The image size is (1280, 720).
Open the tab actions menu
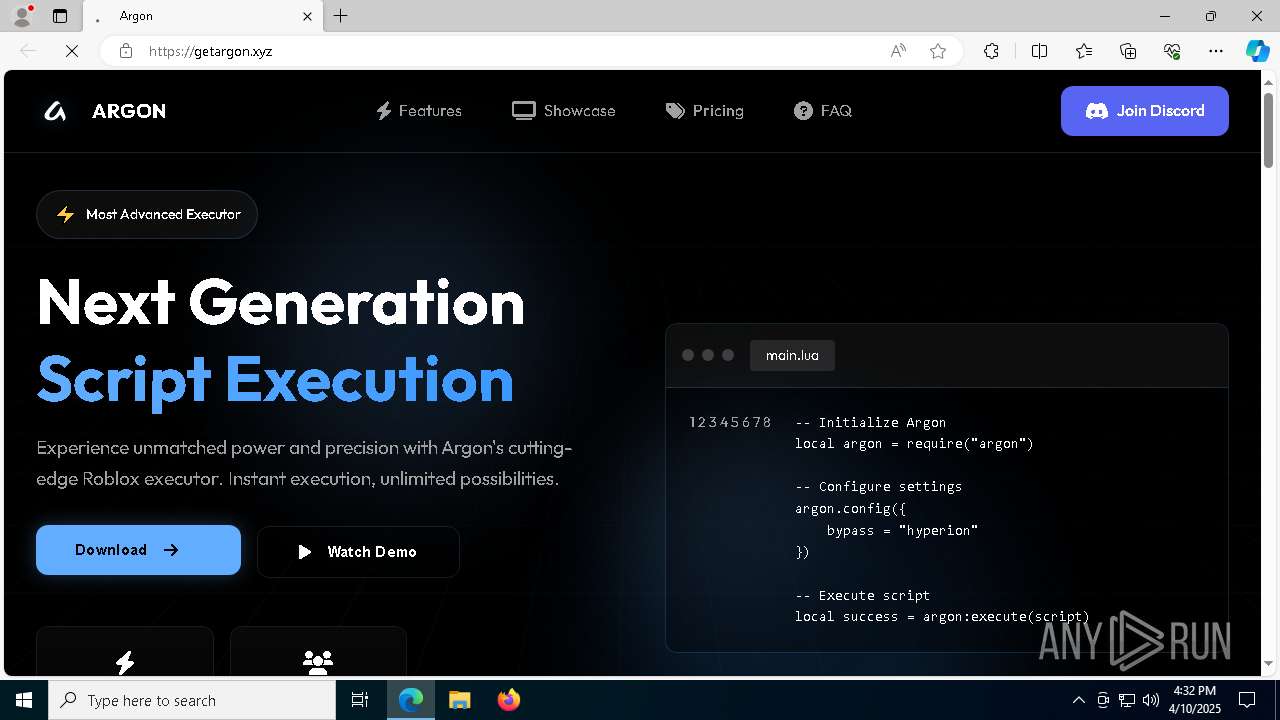(x=60, y=16)
